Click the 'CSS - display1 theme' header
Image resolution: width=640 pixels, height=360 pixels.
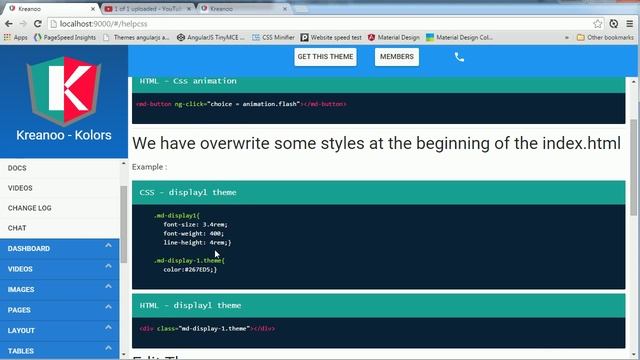378,192
